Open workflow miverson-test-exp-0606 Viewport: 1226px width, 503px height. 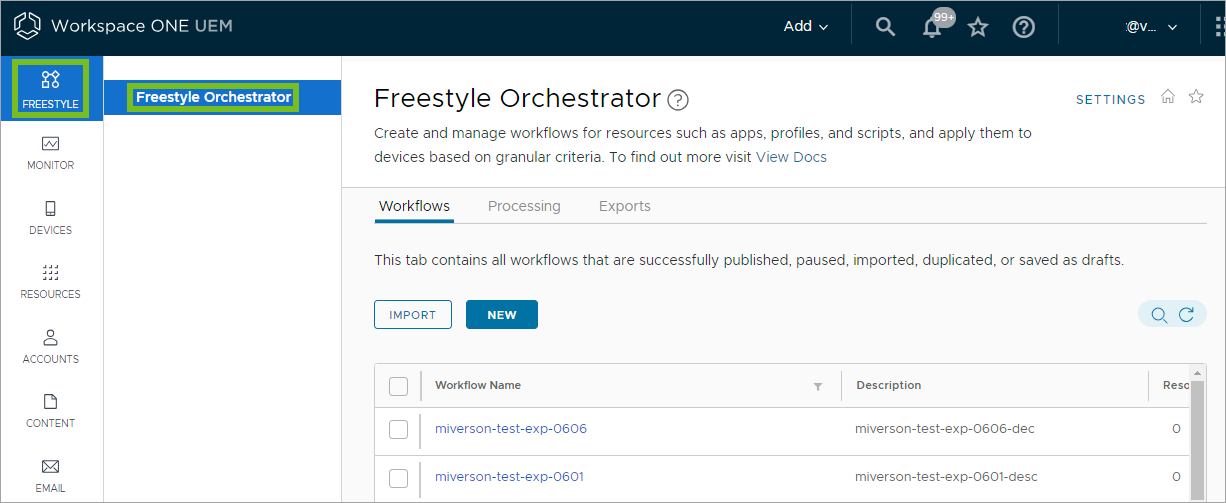pos(511,429)
